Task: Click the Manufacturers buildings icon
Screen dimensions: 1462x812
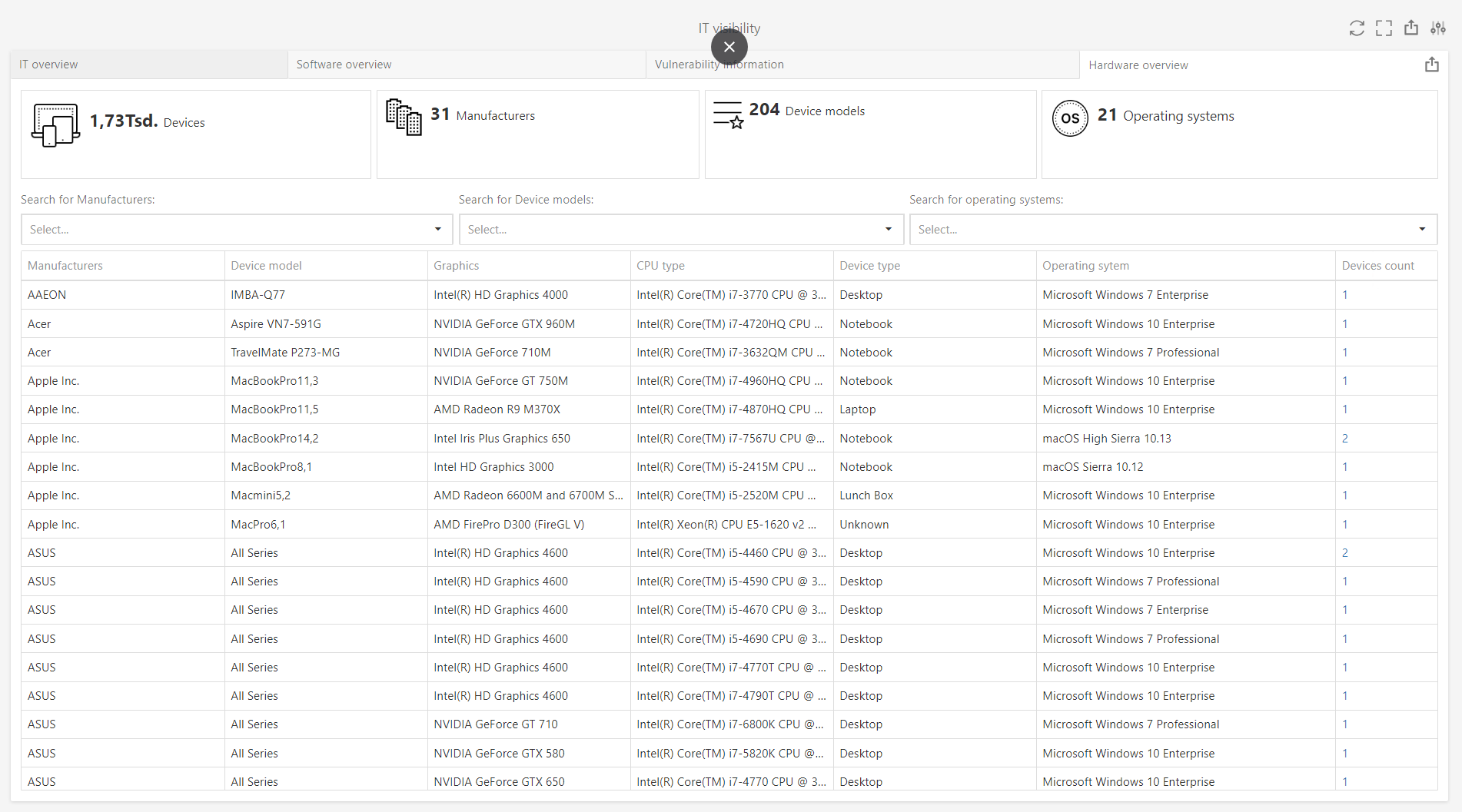Action: point(404,117)
